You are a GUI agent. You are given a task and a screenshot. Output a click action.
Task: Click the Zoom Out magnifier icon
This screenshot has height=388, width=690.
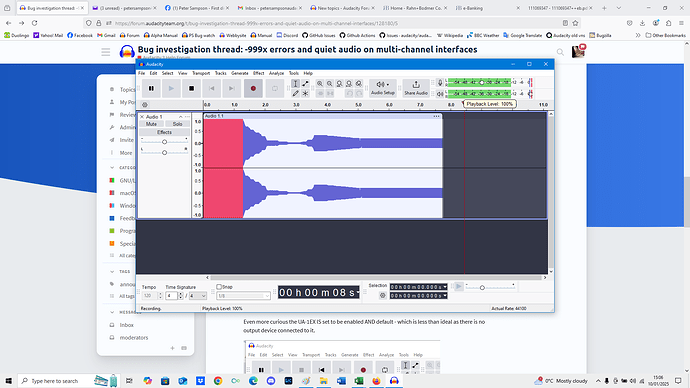click(330, 84)
